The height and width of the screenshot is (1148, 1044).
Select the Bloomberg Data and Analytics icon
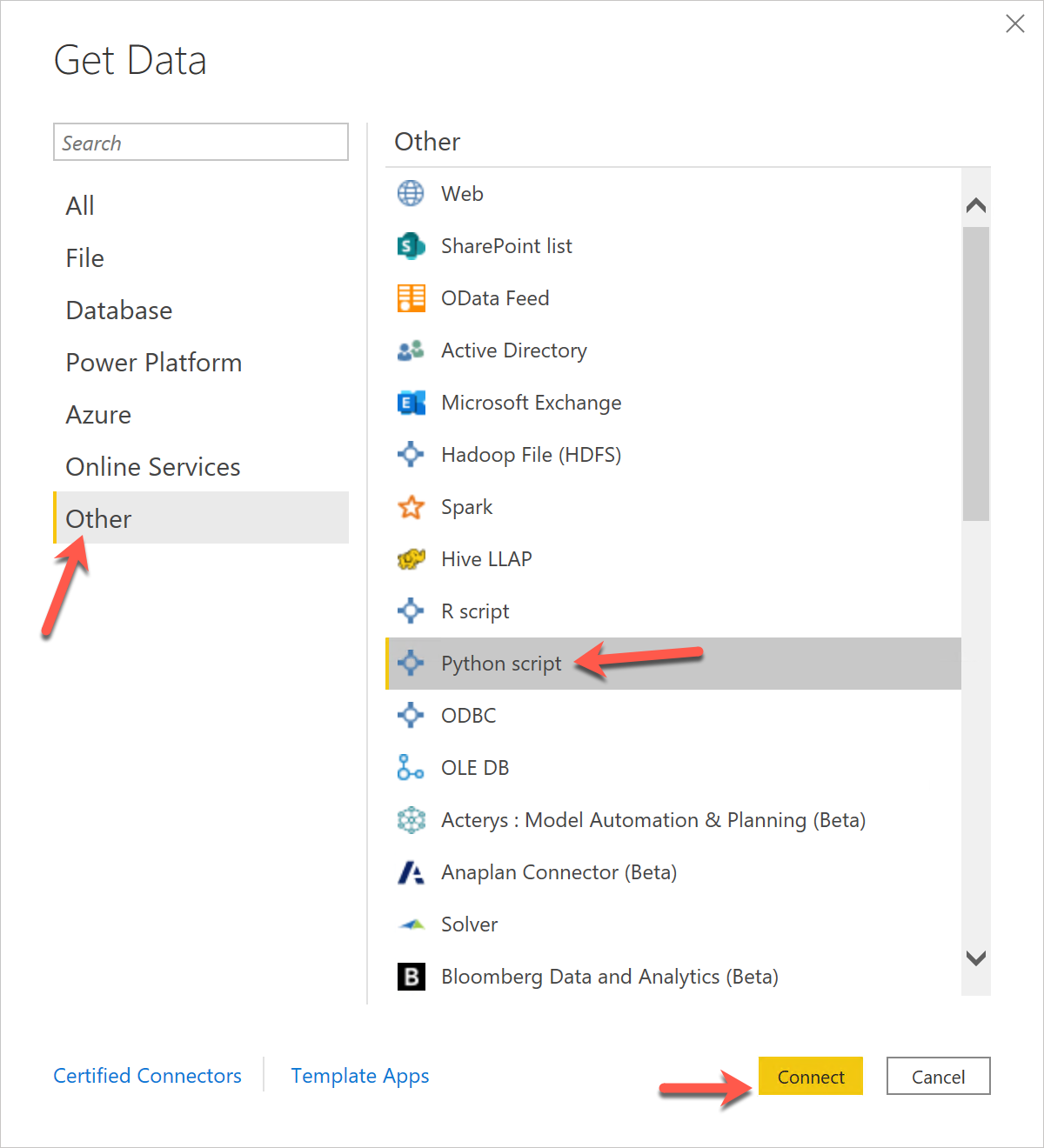coord(411,977)
